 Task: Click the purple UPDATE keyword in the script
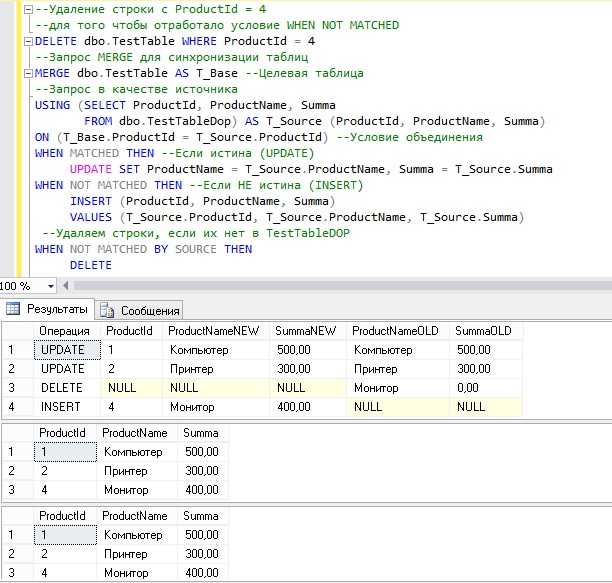coord(91,169)
